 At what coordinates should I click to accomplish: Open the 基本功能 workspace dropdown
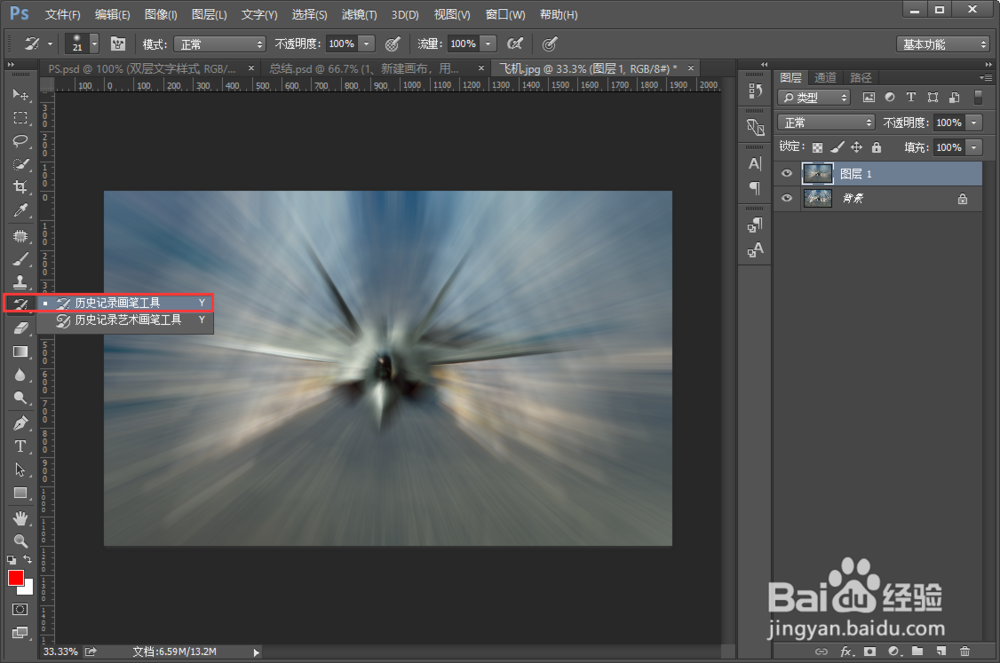(943, 44)
